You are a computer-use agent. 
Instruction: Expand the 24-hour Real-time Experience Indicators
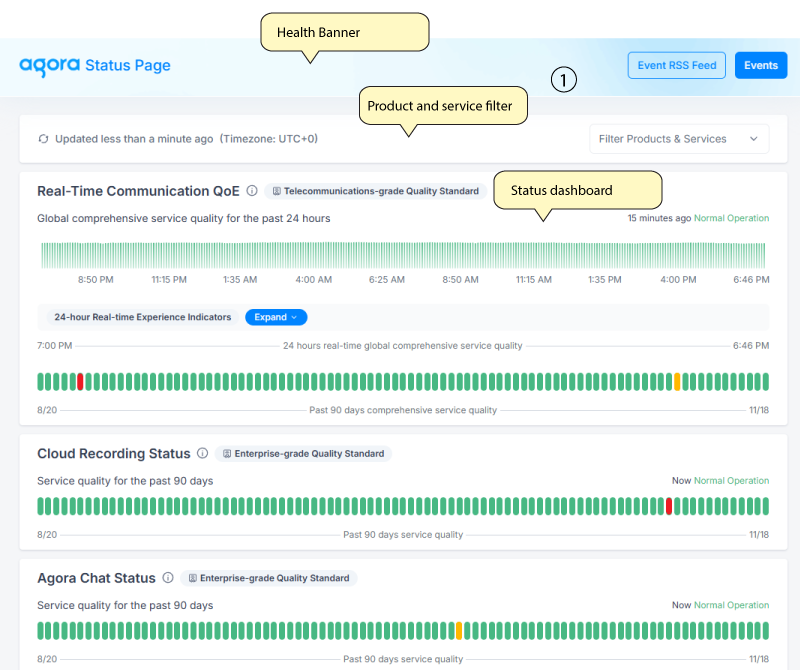tap(276, 317)
